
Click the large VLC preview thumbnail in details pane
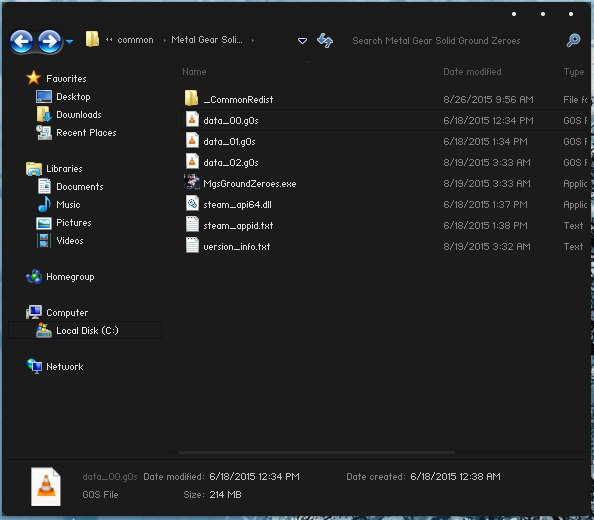pos(45,486)
